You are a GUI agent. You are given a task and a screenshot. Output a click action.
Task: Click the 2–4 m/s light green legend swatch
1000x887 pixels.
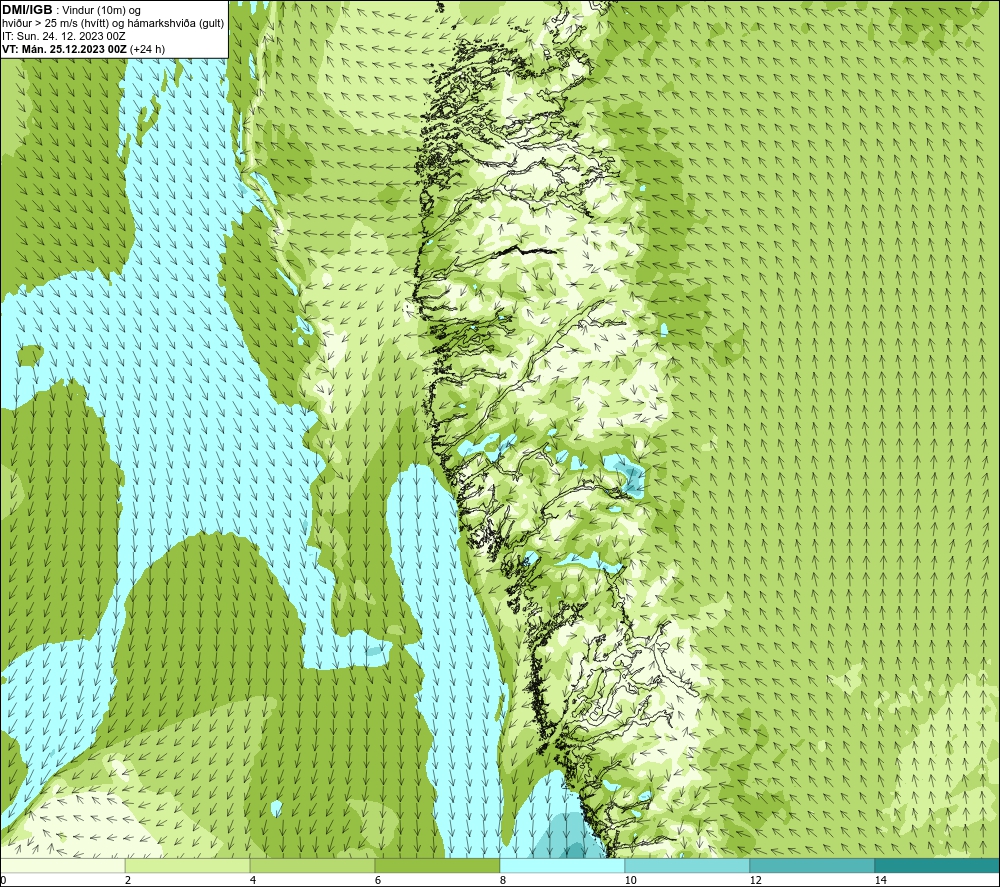(x=188, y=866)
